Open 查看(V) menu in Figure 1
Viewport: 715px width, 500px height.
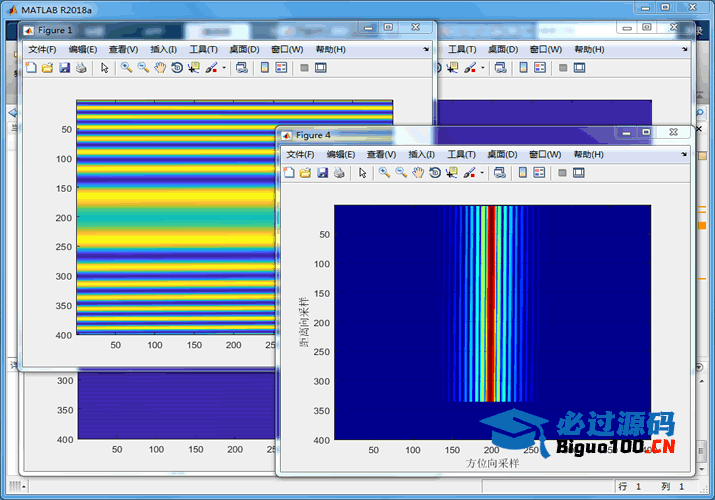[x=123, y=49]
